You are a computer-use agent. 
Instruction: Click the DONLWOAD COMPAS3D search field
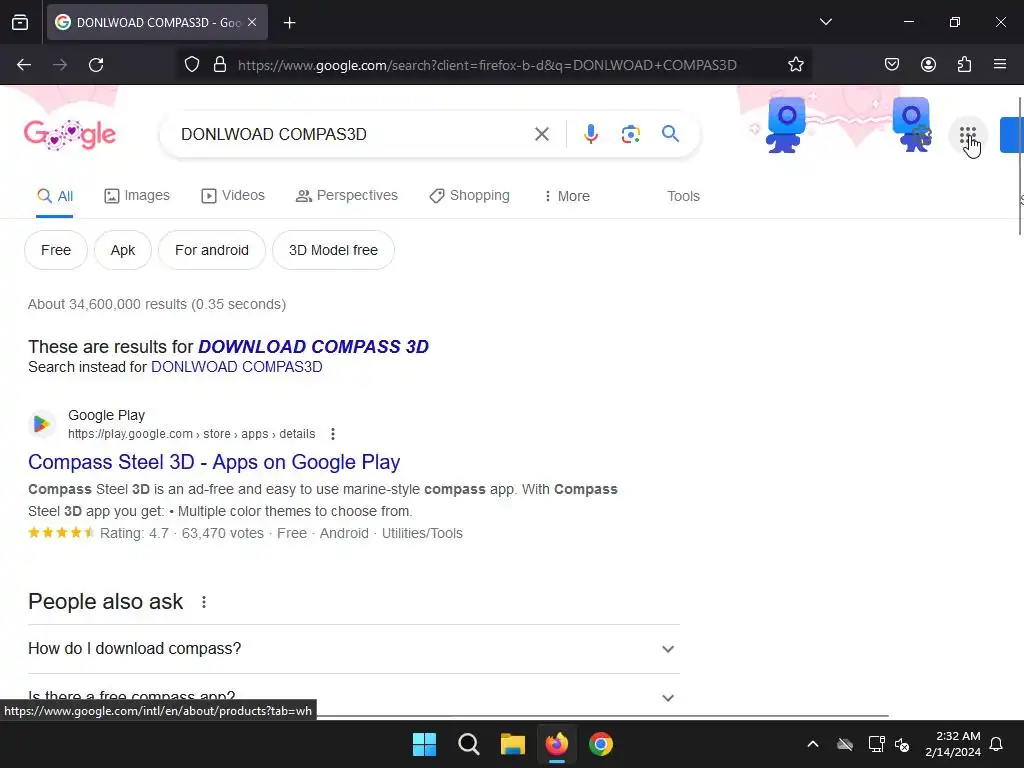tap(353, 135)
